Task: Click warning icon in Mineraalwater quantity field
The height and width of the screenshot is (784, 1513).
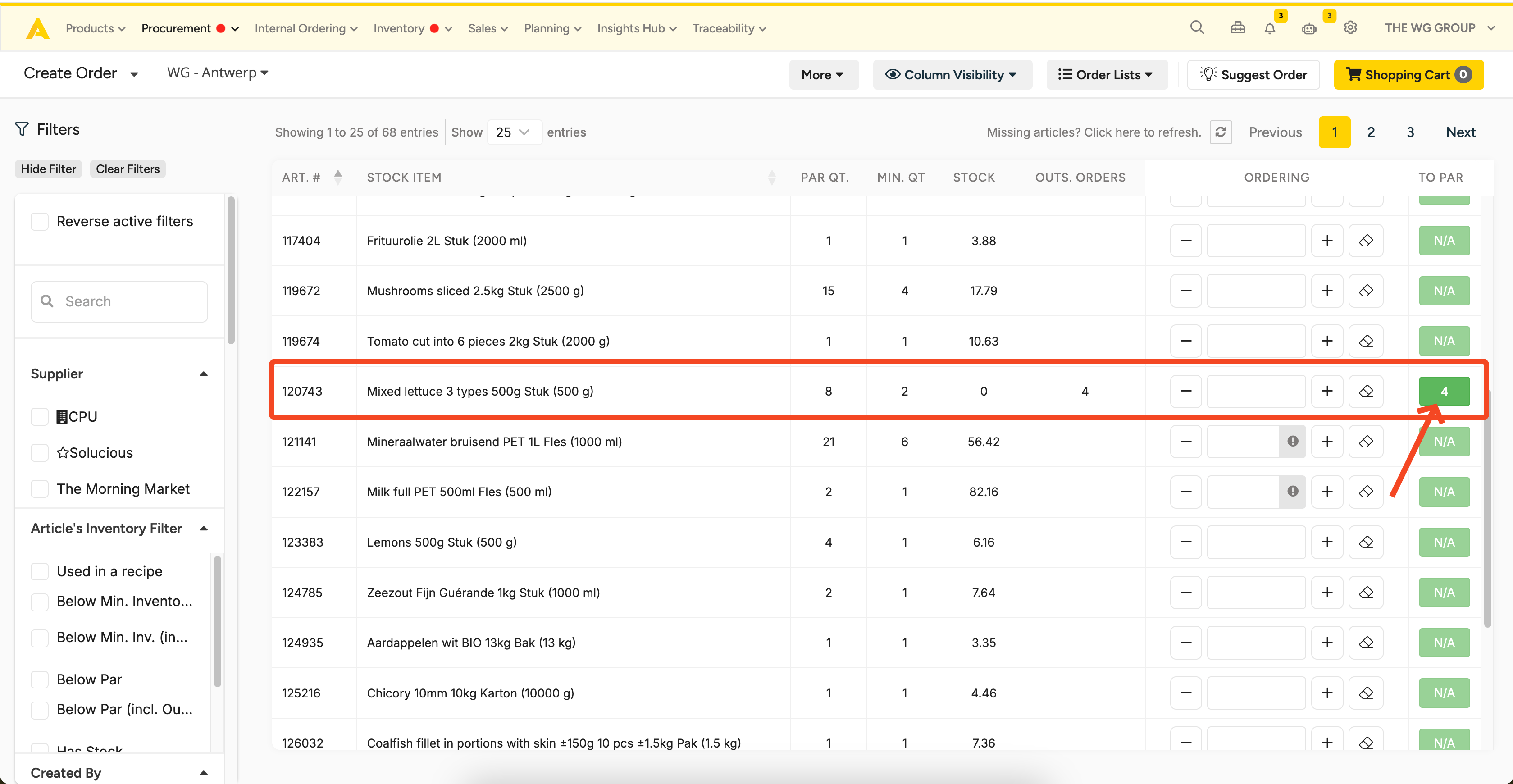Action: click(x=1292, y=442)
